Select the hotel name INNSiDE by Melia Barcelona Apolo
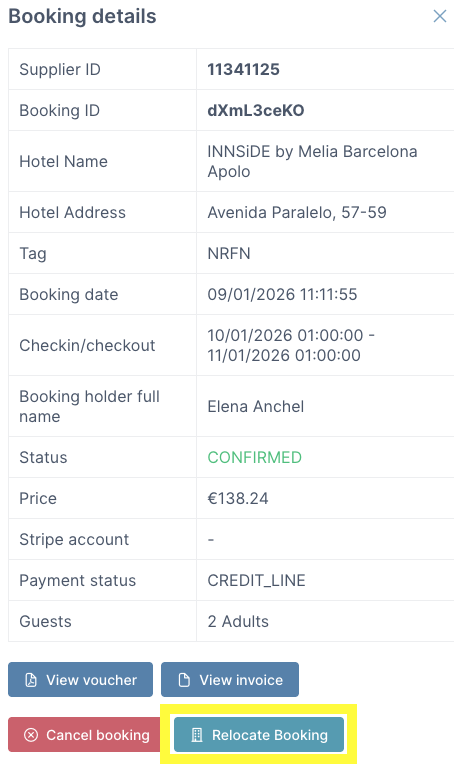Image resolution: width=454 pixels, height=767 pixels. [x=312, y=161]
